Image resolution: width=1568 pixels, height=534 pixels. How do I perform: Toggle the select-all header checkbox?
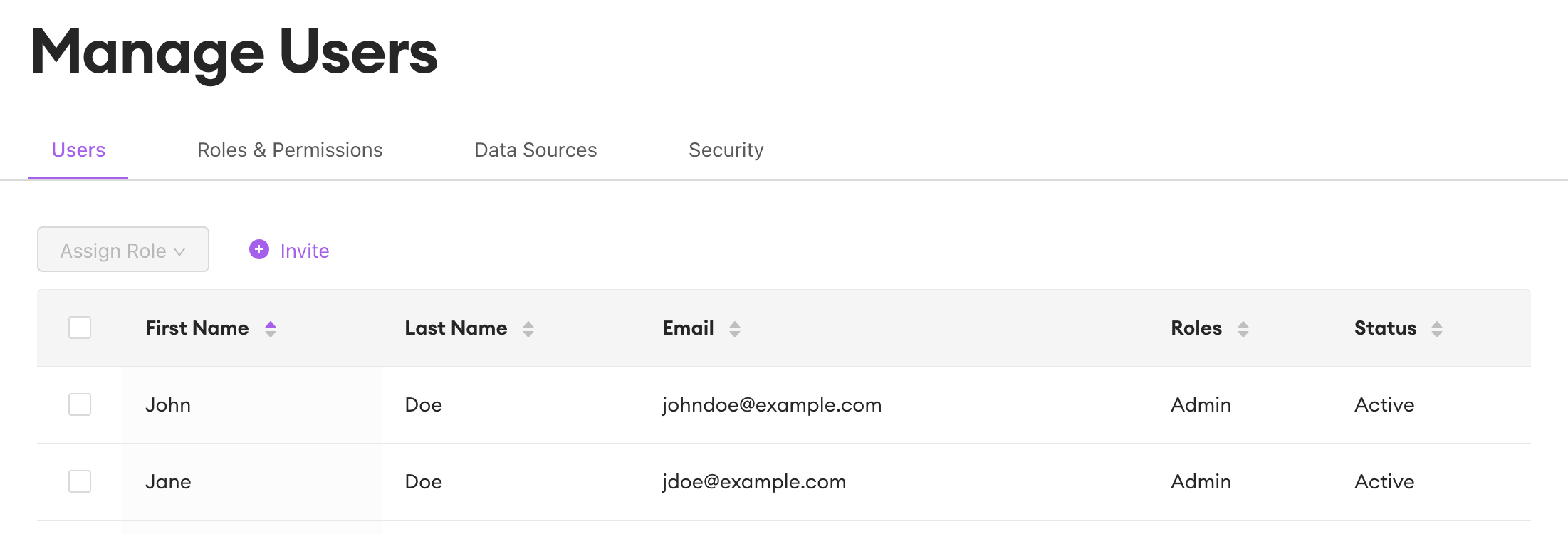(x=80, y=328)
